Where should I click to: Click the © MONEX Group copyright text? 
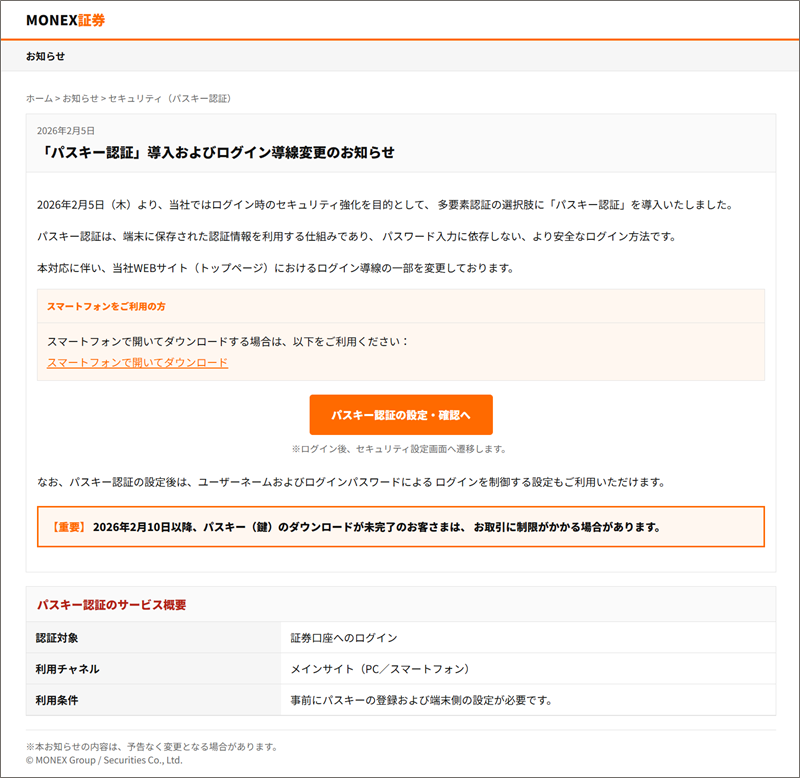[x=104, y=760]
